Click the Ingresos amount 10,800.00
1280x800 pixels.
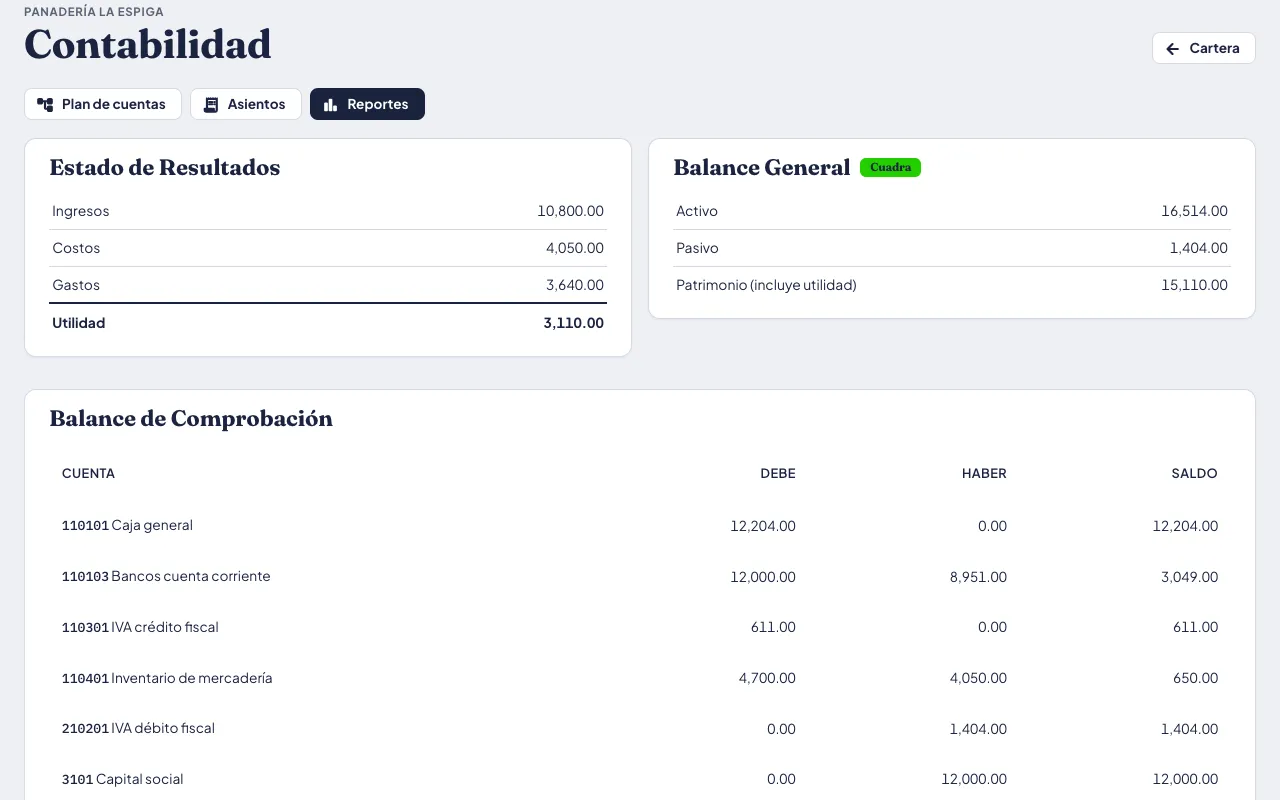point(570,211)
